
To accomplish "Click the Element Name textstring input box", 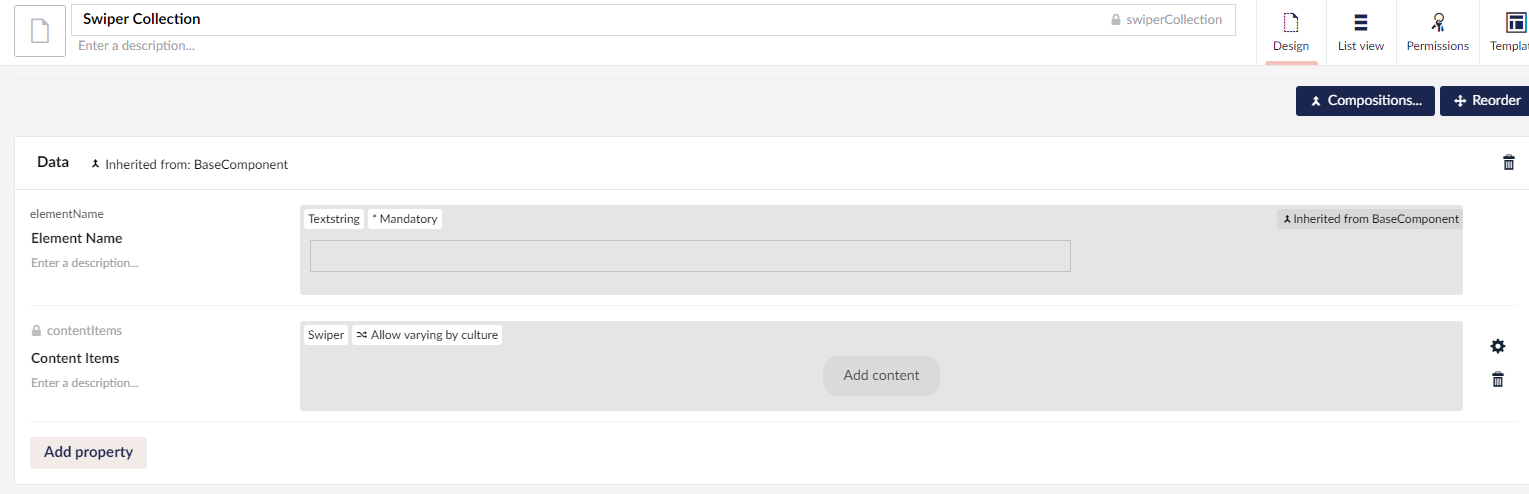I will click(x=690, y=256).
